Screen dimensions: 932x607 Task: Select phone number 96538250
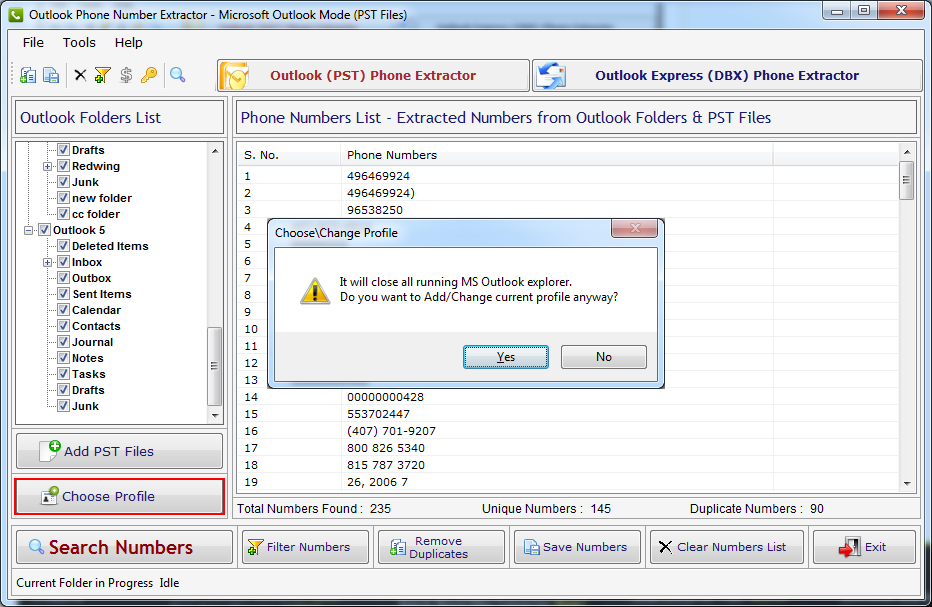(x=374, y=210)
